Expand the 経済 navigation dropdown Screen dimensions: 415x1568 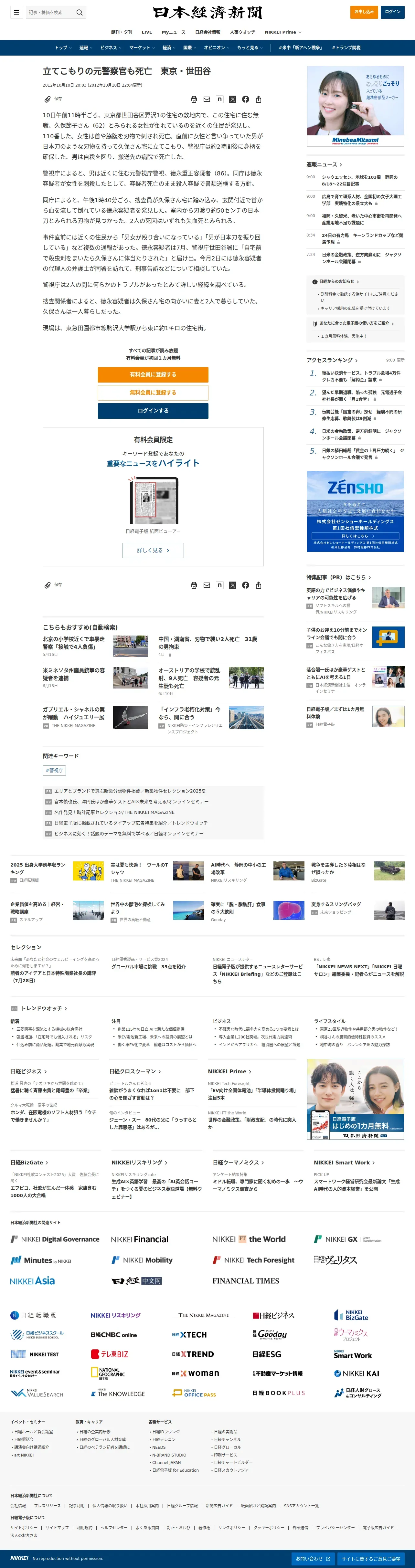point(169,47)
